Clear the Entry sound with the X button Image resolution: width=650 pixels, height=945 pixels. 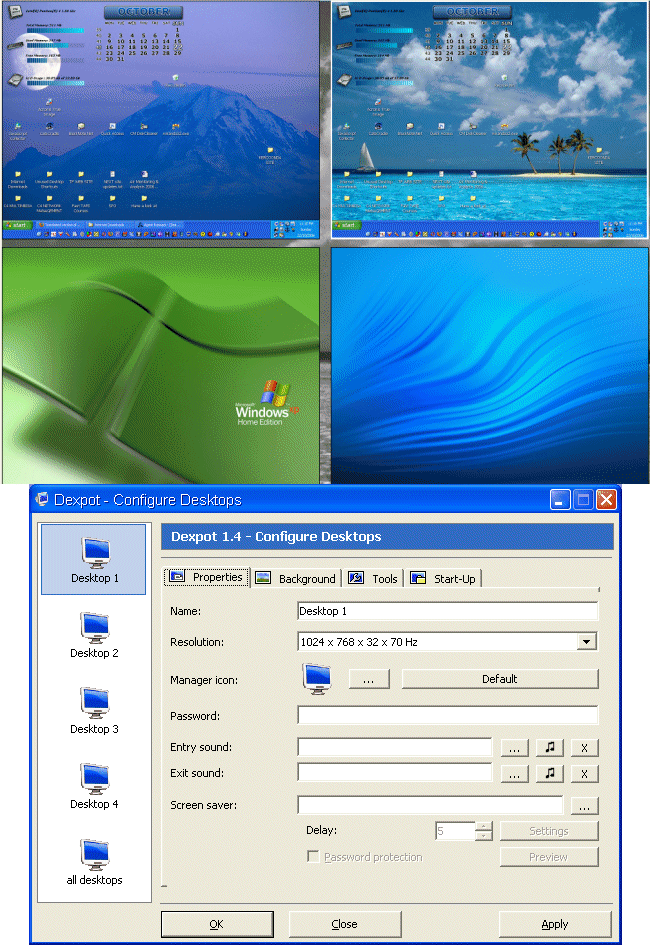584,748
